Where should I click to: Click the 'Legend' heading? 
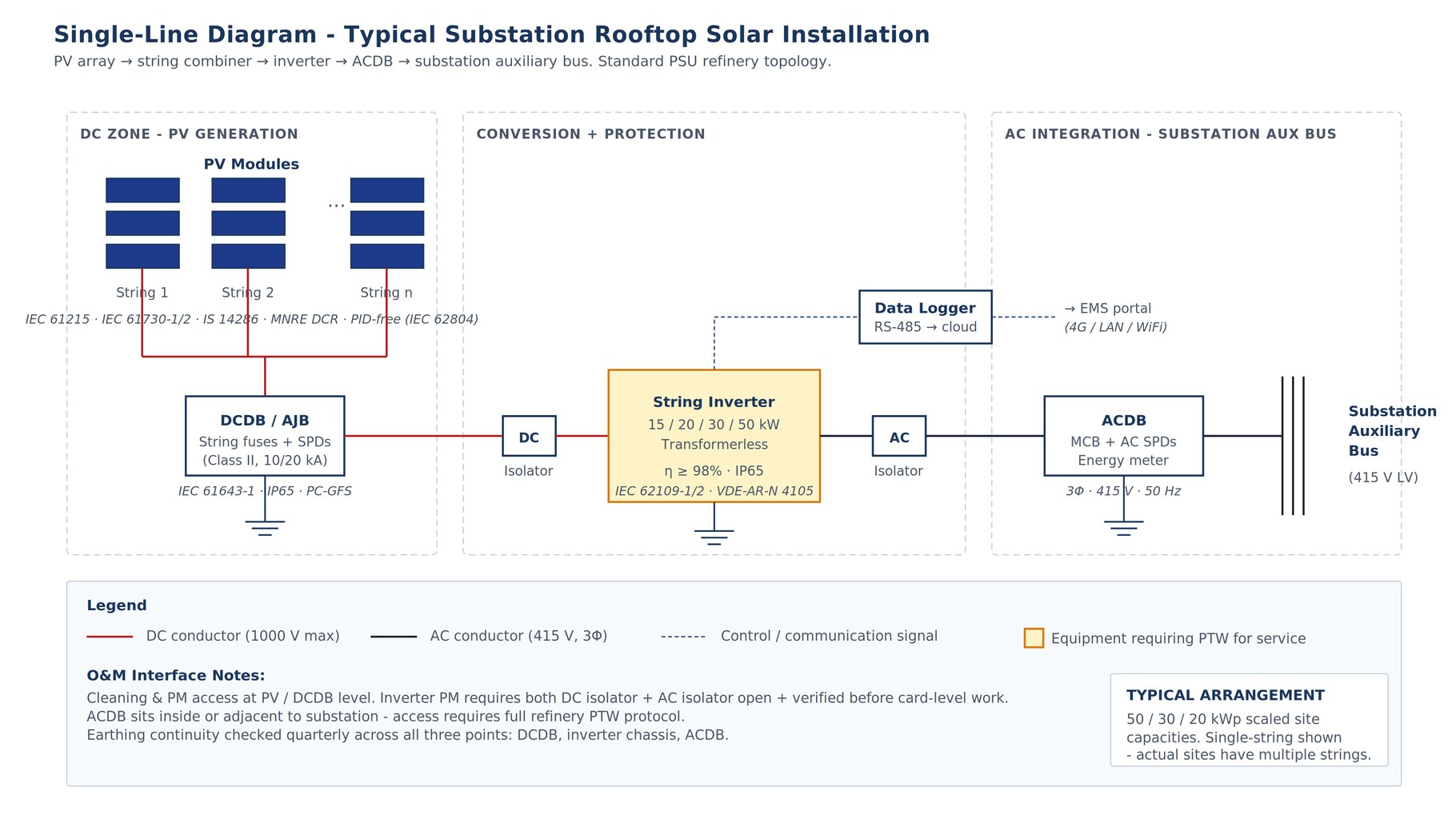[117, 605]
